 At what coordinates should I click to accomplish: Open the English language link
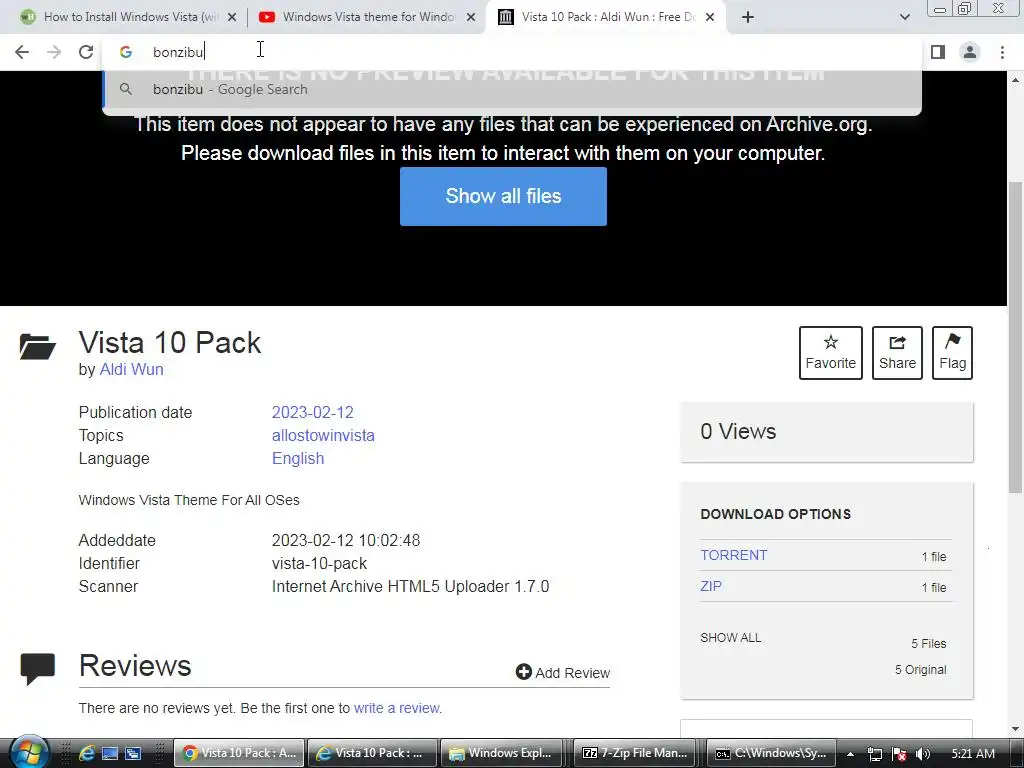298,458
